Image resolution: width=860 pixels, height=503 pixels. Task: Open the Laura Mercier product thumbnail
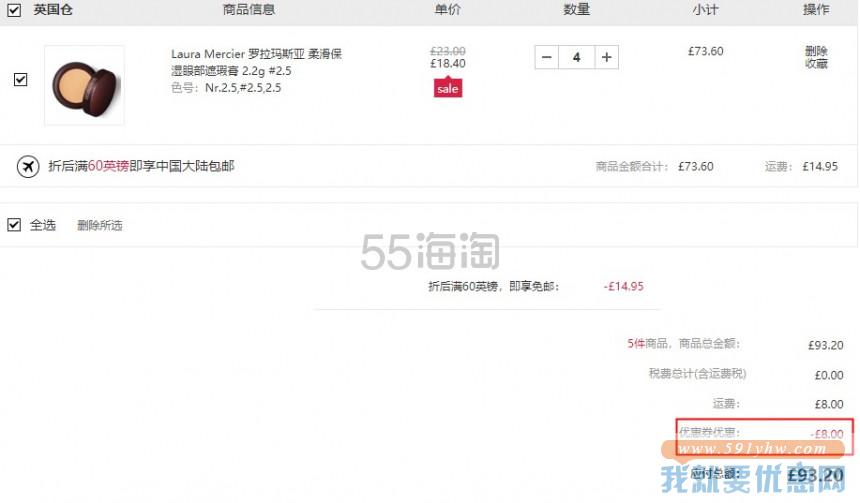84,86
